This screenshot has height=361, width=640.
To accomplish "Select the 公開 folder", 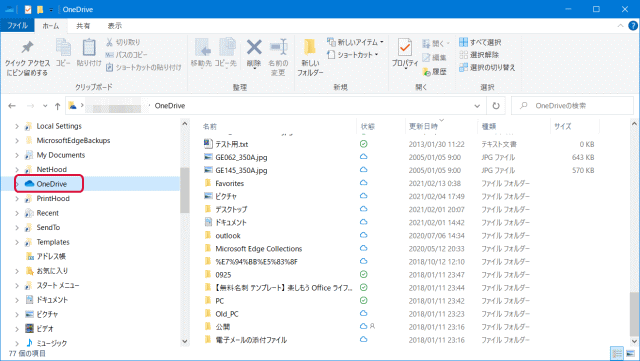I will (223, 327).
